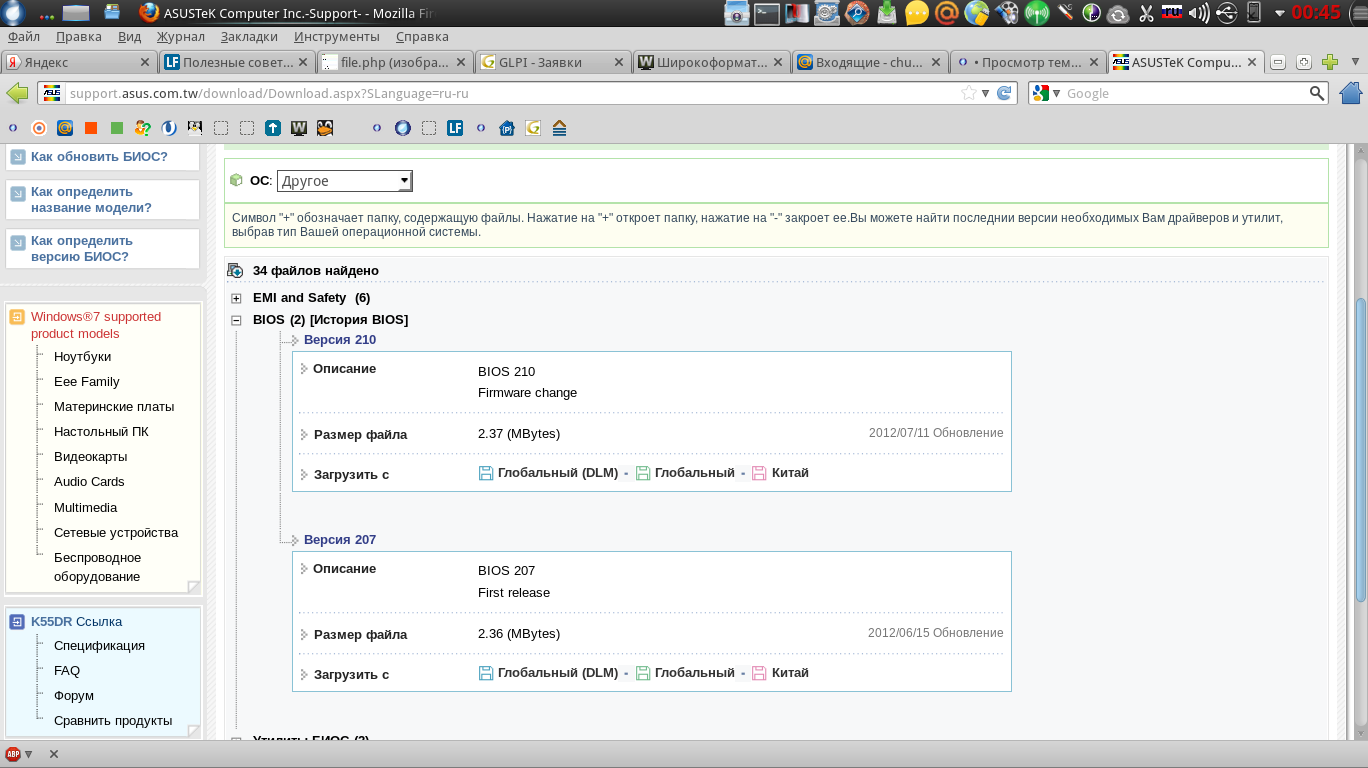Viewport: 1368px width, 768px height.
Task: Download BIOS 210 via green Global disk icon
Action: click(643, 473)
